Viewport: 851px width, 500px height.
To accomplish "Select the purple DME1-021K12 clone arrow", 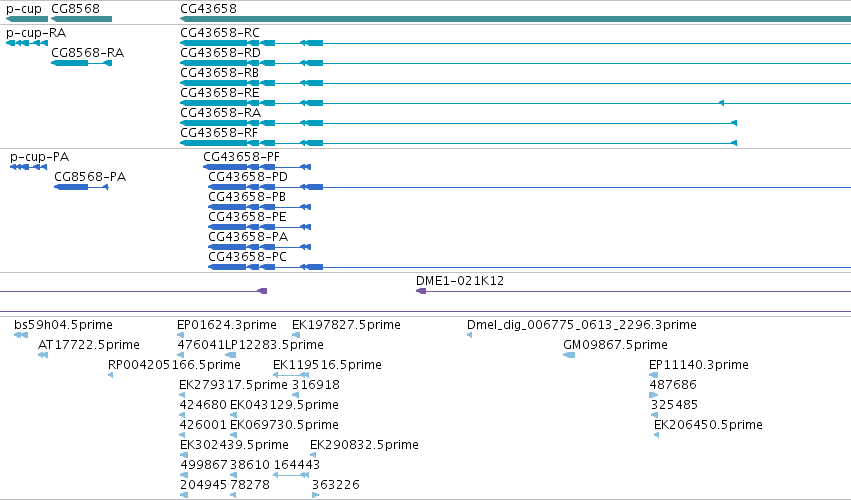I will pyautogui.click(x=421, y=291).
